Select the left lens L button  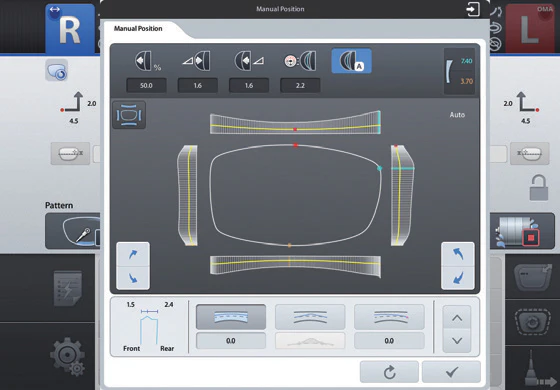[530, 29]
